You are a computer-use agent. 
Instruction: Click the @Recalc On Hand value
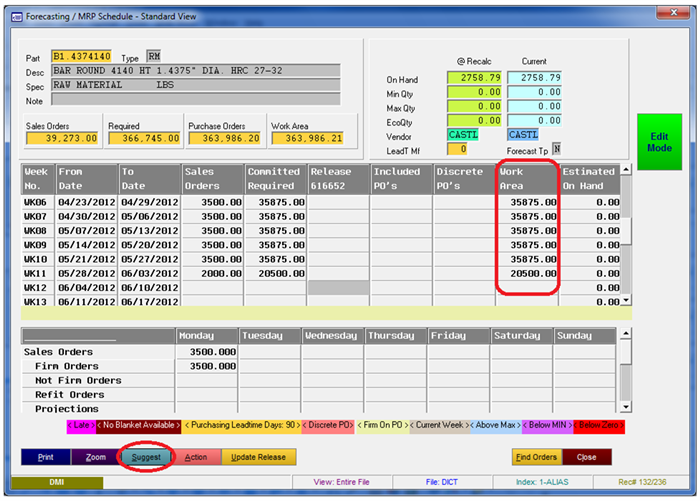coord(474,78)
